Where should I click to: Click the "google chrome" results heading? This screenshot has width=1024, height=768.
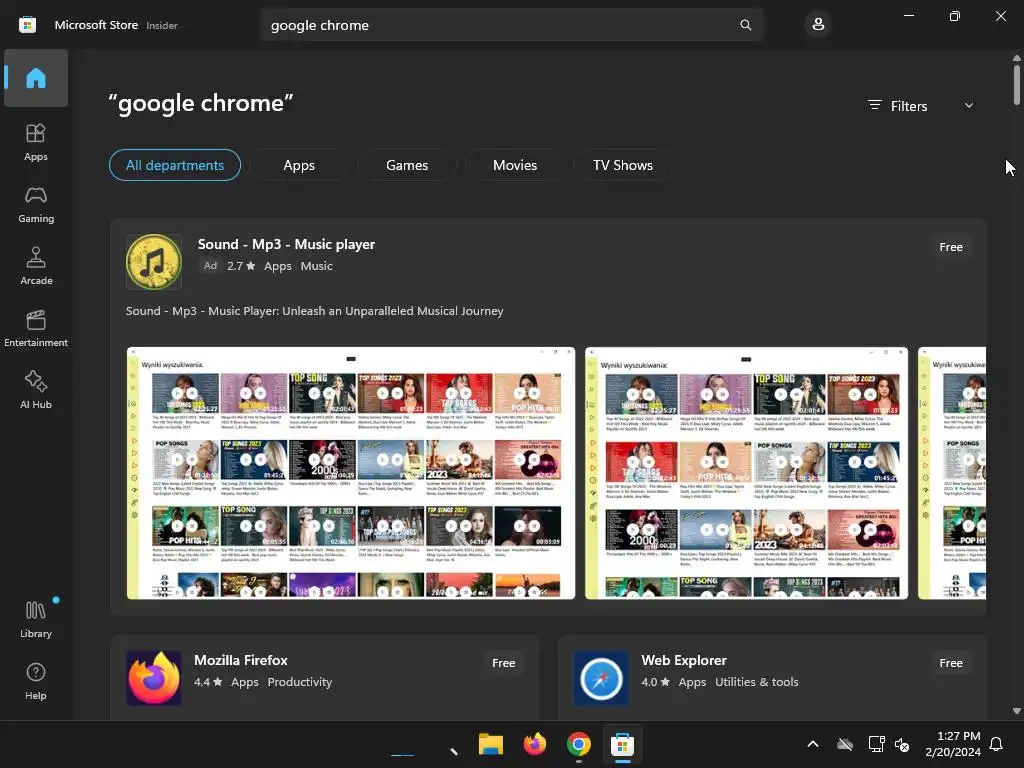click(x=201, y=103)
